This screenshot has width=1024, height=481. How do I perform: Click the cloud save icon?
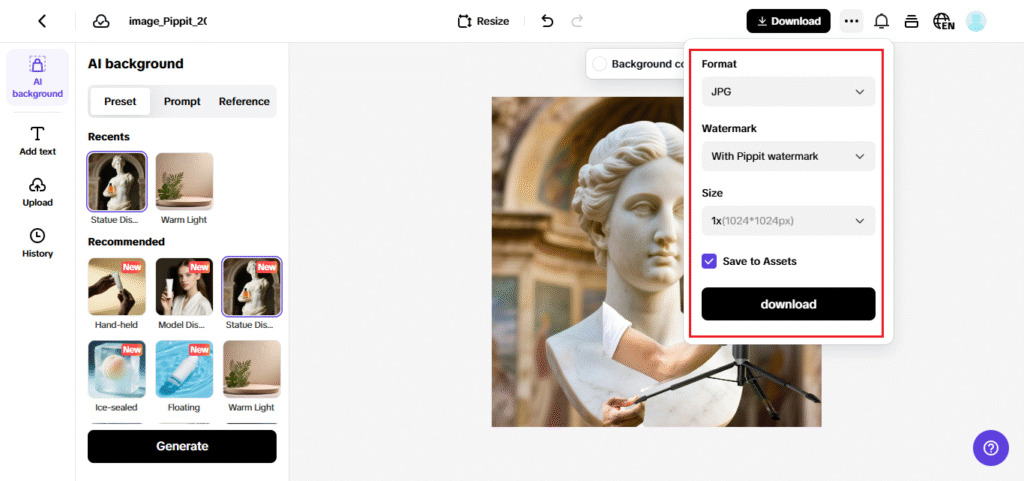click(101, 21)
